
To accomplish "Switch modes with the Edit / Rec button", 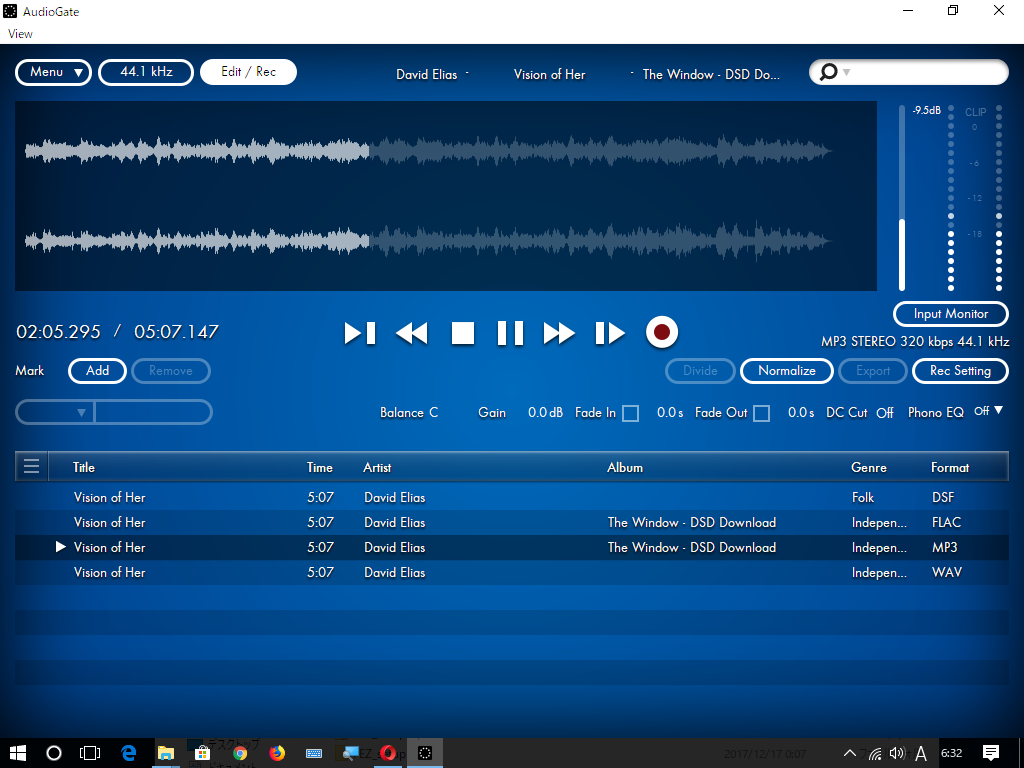I will [249, 72].
